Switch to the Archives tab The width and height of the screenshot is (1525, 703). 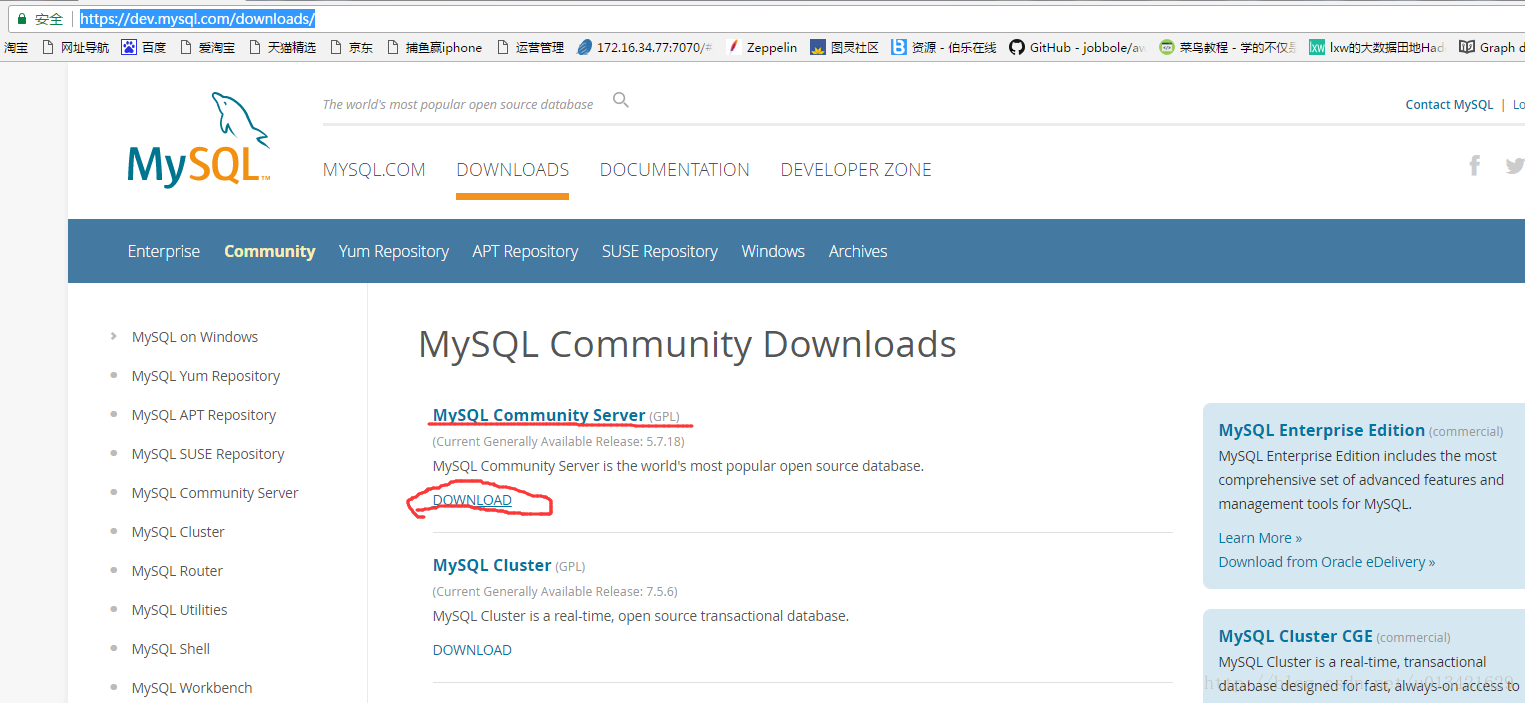858,251
